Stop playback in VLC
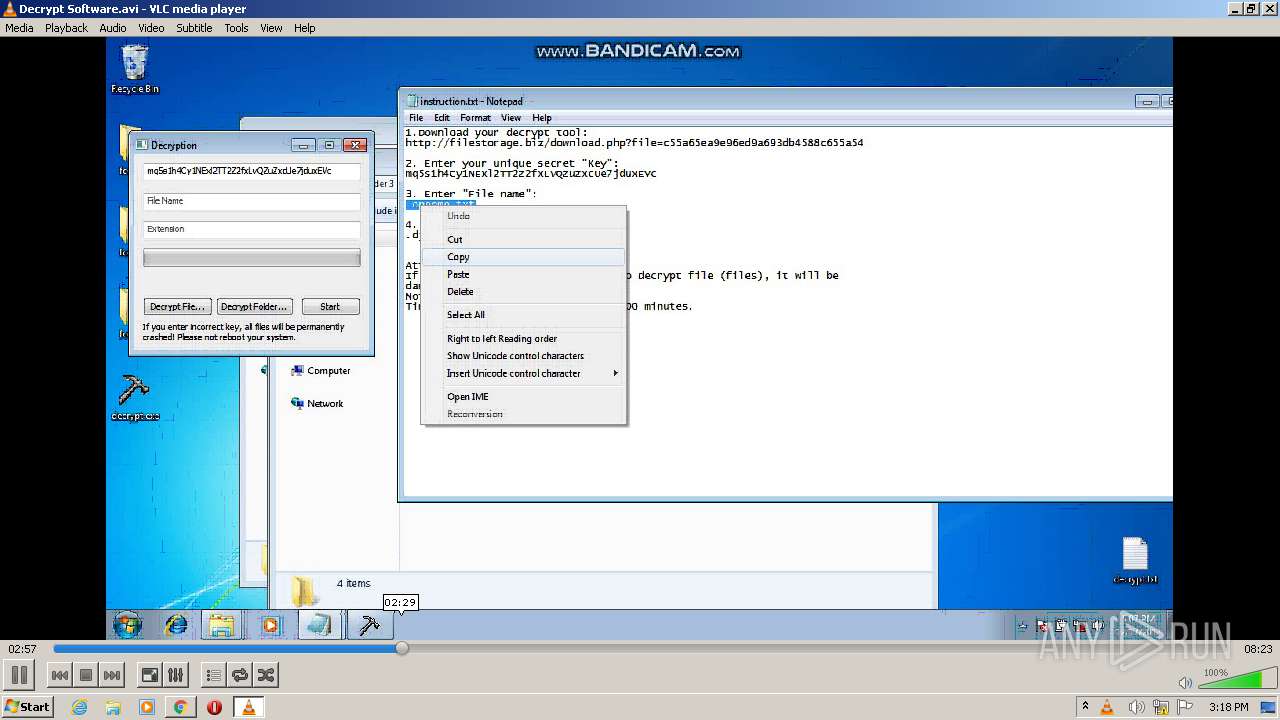This screenshot has height=720, width=1280. (86, 675)
